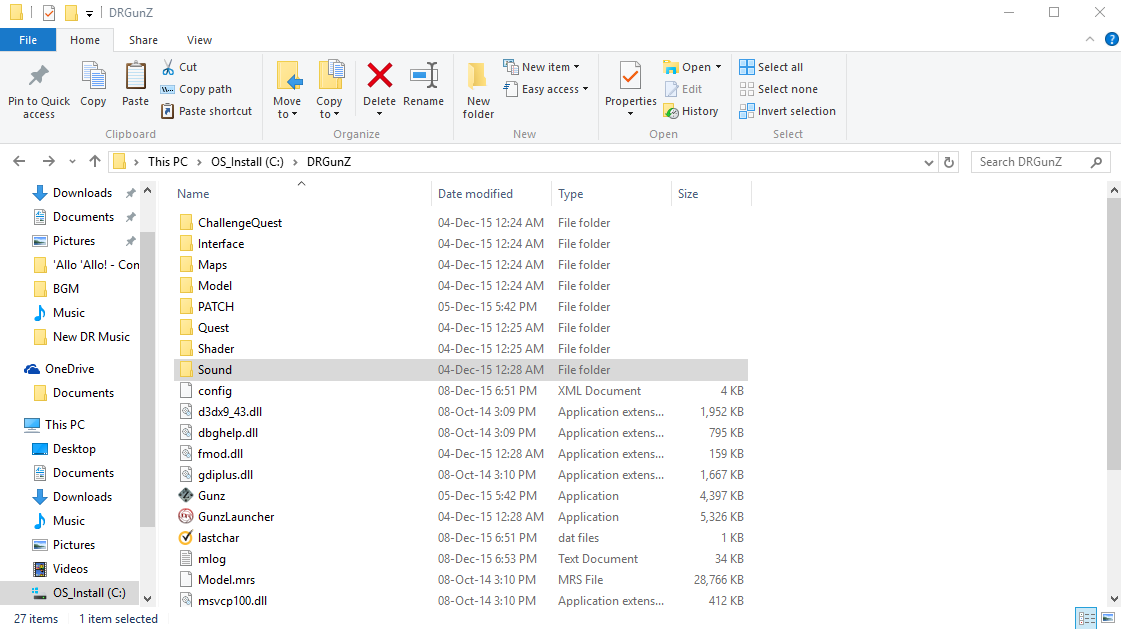1121x629 pixels.
Task: Switch to Details view icon in status bar
Action: 1087,618
